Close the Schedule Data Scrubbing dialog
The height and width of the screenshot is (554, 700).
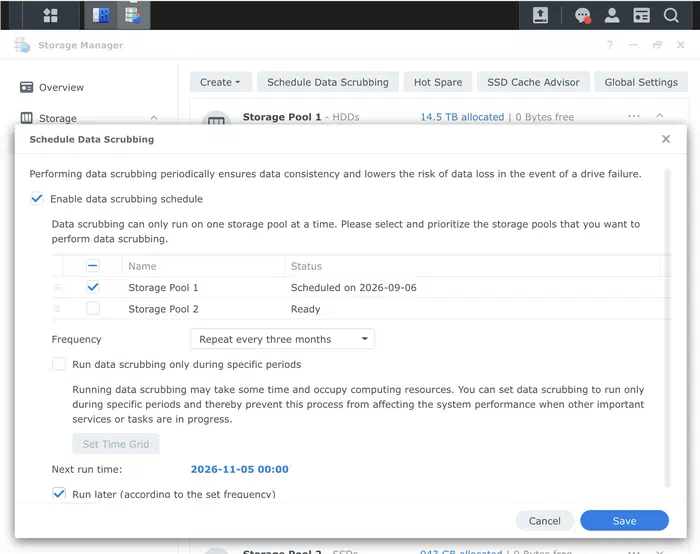(x=666, y=139)
